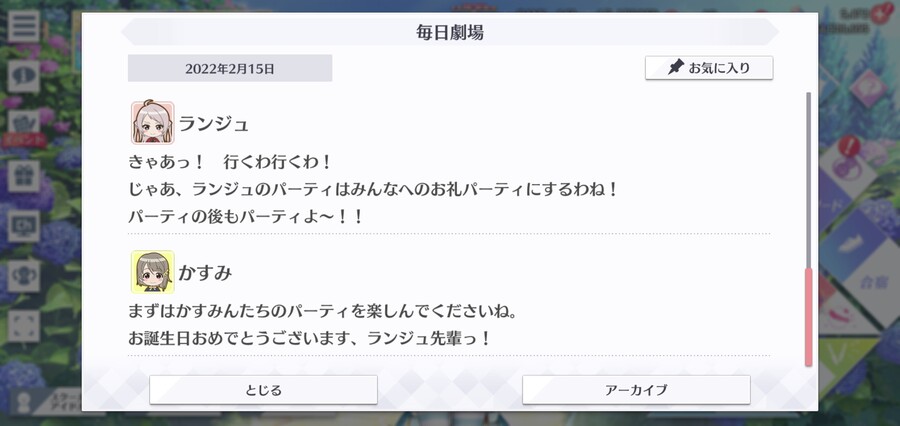Open the present gift box icon
The width and height of the screenshot is (900, 426).
tap(24, 176)
